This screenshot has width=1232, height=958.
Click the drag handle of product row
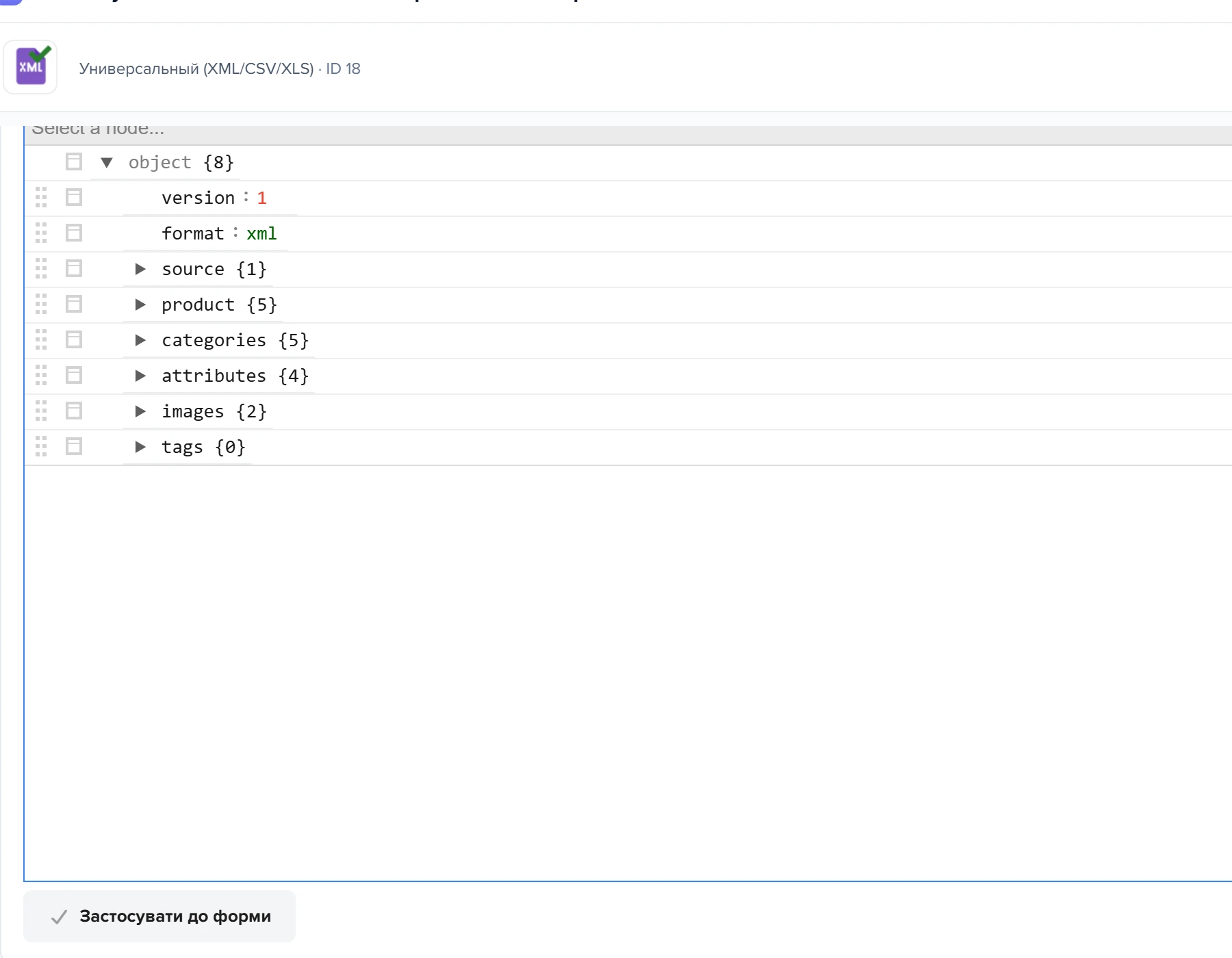[41, 305]
